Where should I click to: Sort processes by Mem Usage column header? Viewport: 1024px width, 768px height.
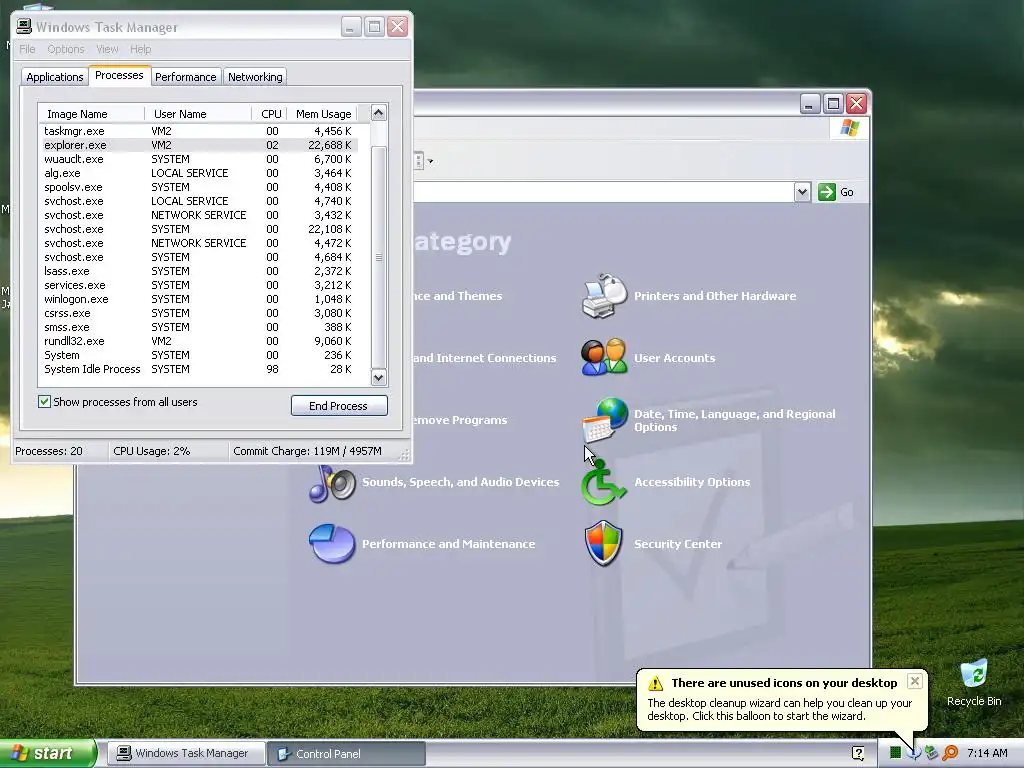323,114
